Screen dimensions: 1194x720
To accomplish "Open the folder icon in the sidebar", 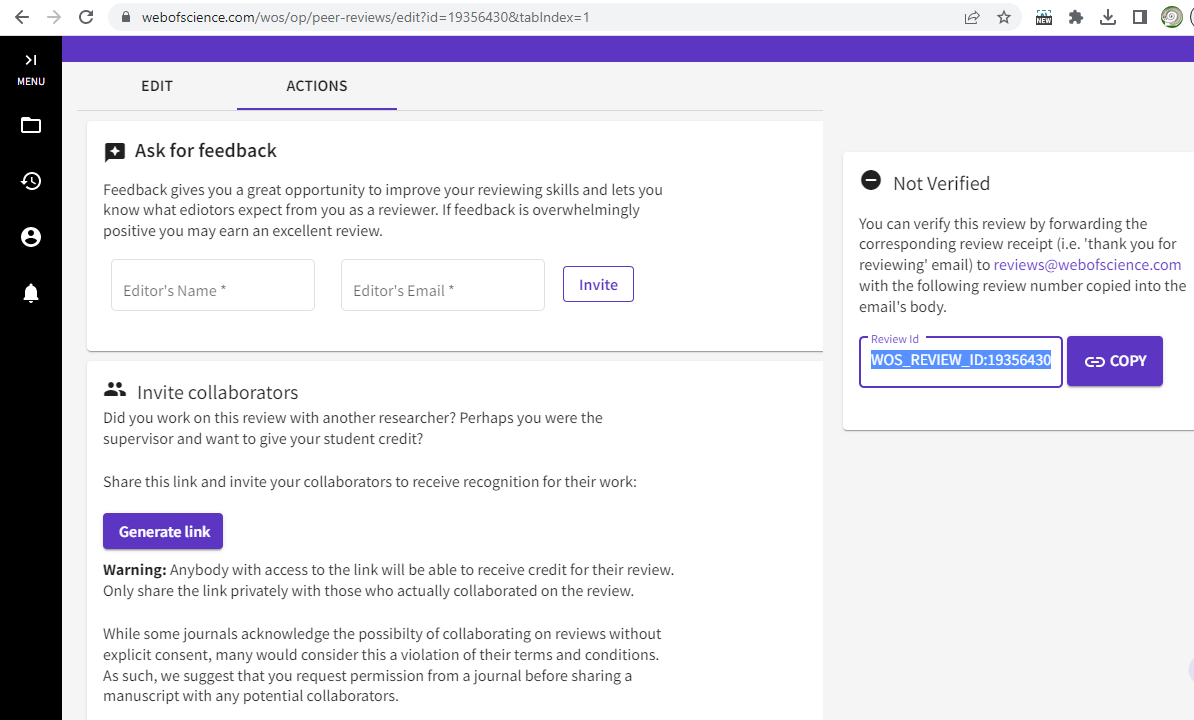I will [30, 125].
